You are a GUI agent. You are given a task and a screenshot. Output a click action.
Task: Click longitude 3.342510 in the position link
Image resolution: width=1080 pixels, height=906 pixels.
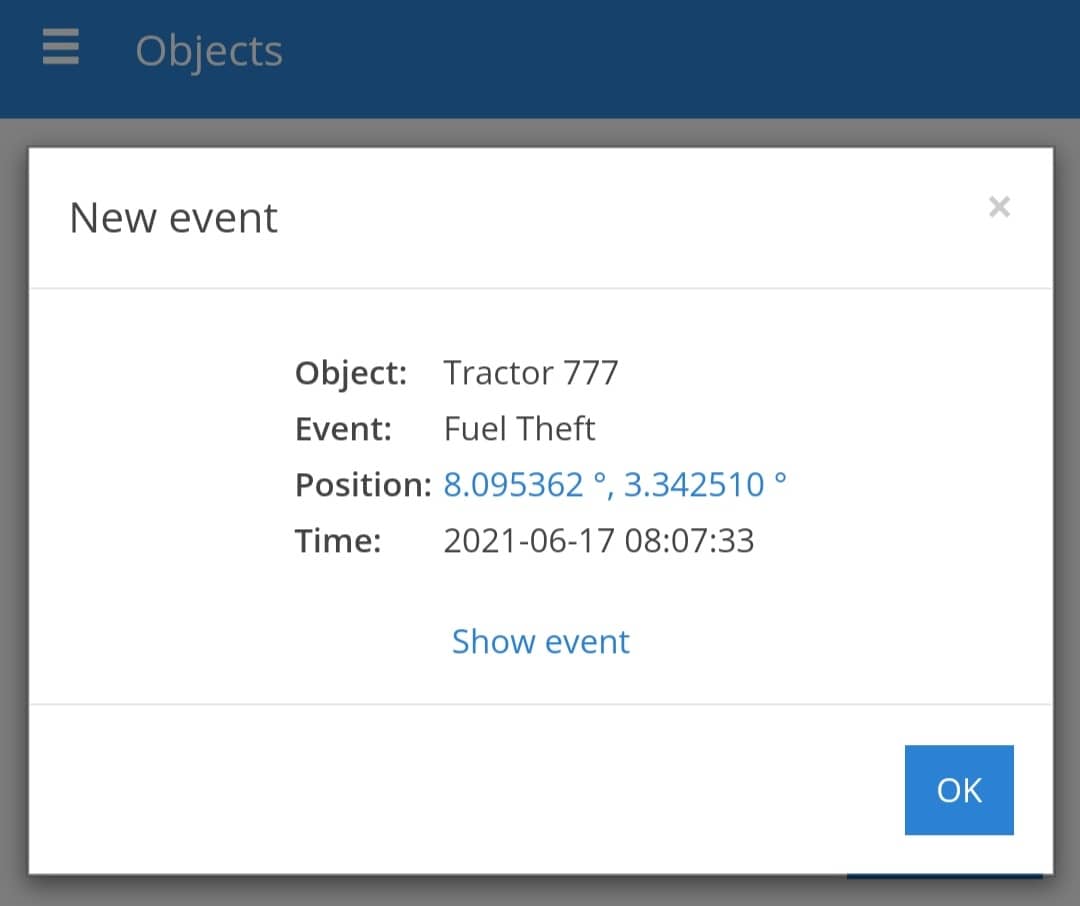694,485
